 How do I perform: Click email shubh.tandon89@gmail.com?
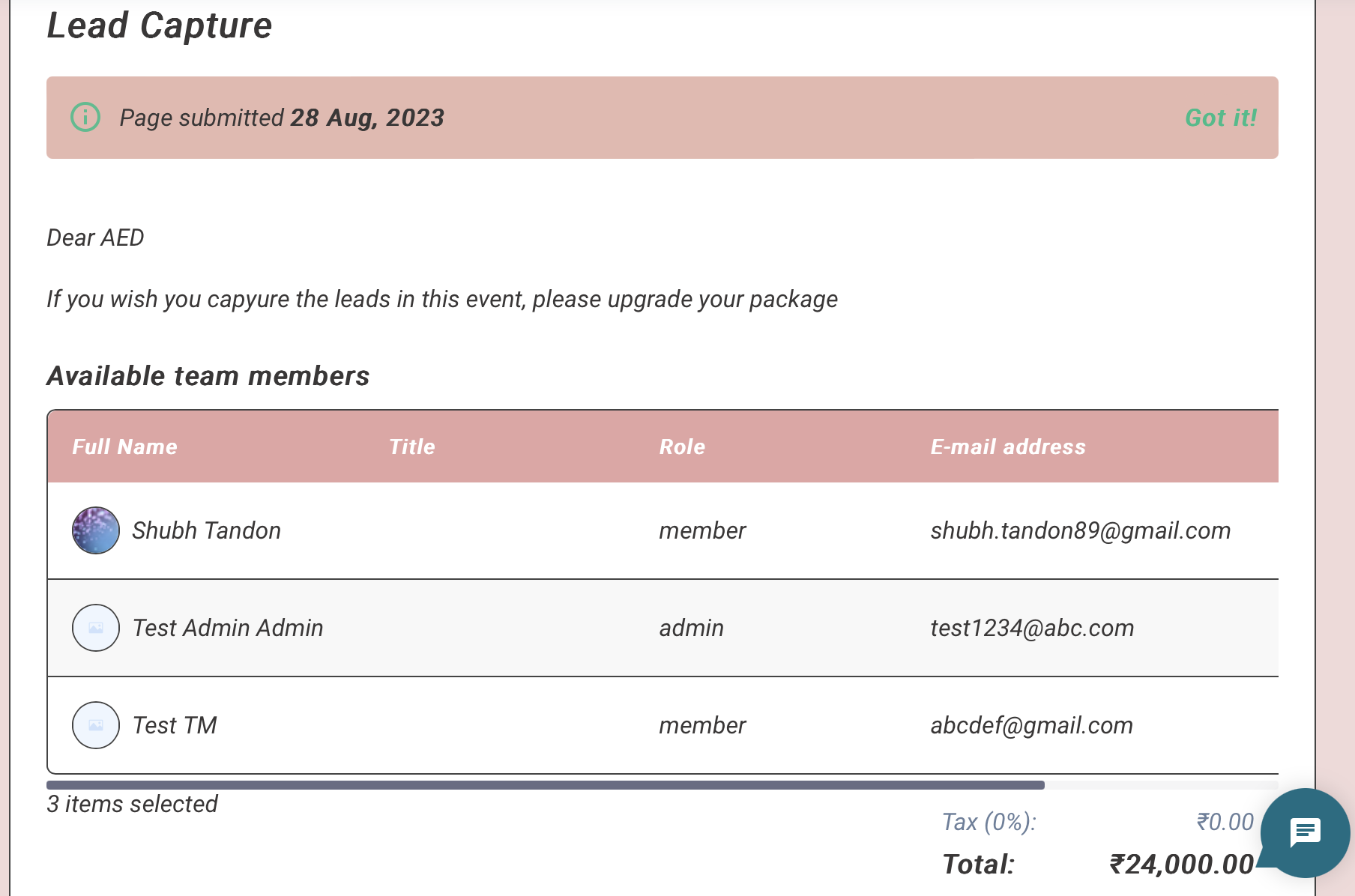click(1080, 530)
